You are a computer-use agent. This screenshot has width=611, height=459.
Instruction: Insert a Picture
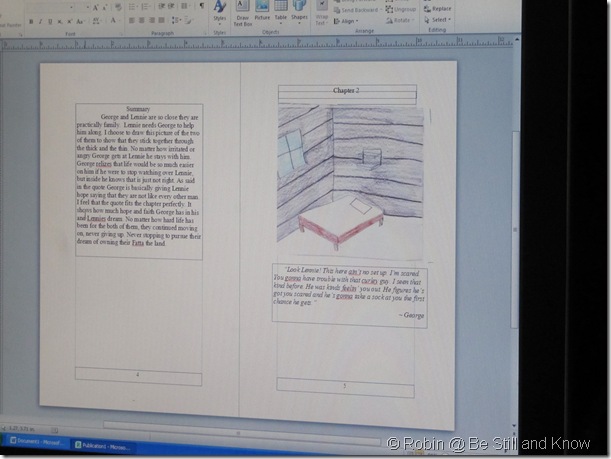click(262, 11)
